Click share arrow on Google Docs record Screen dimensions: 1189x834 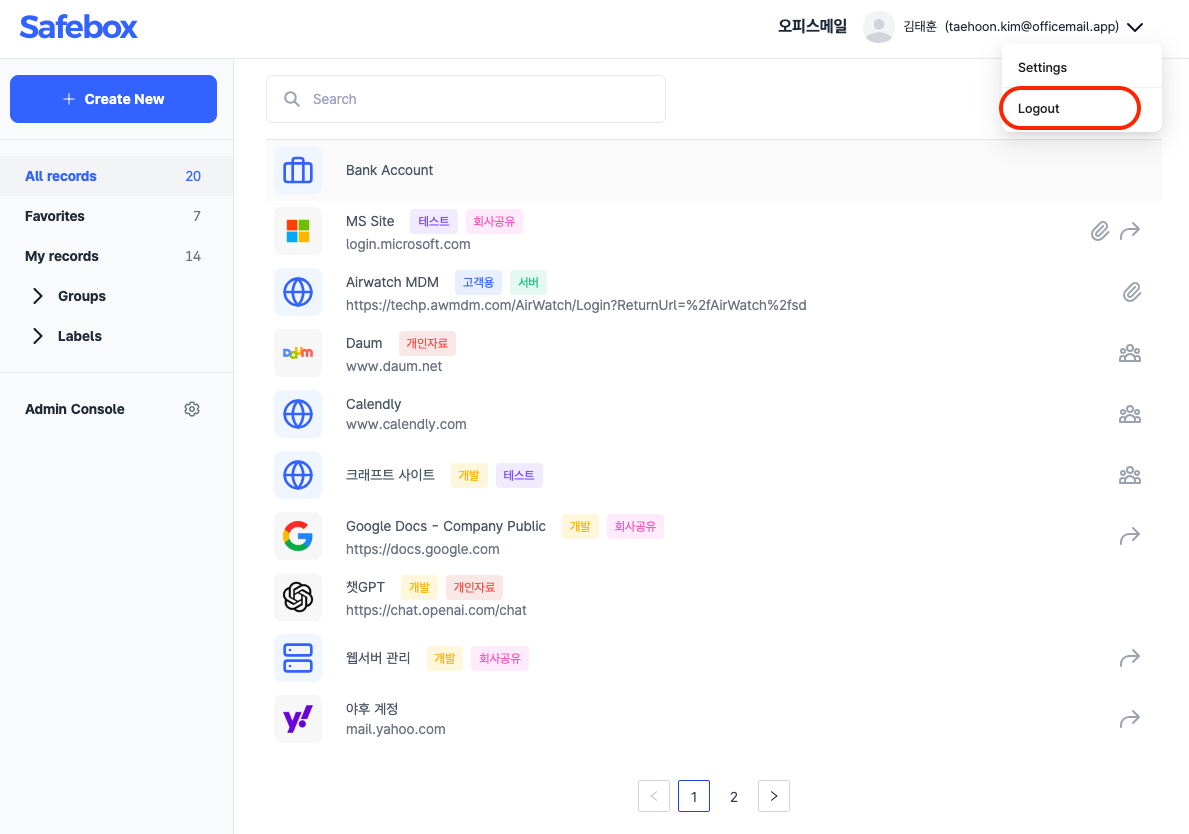point(1130,537)
